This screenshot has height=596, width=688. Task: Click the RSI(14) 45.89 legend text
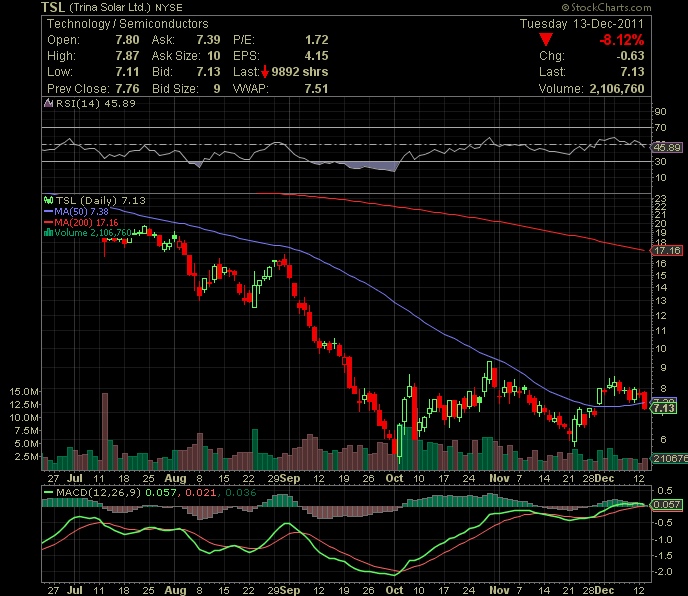coord(96,104)
